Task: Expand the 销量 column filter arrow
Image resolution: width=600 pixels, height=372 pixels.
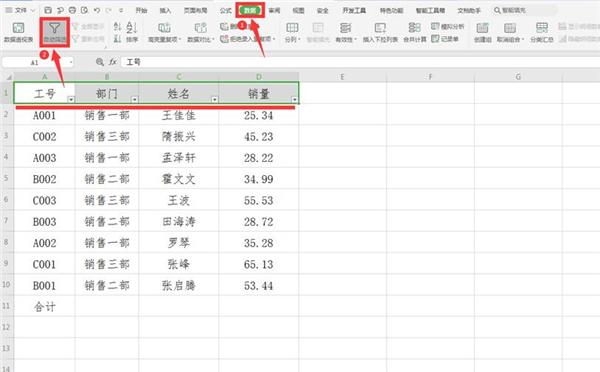Action: (295, 100)
